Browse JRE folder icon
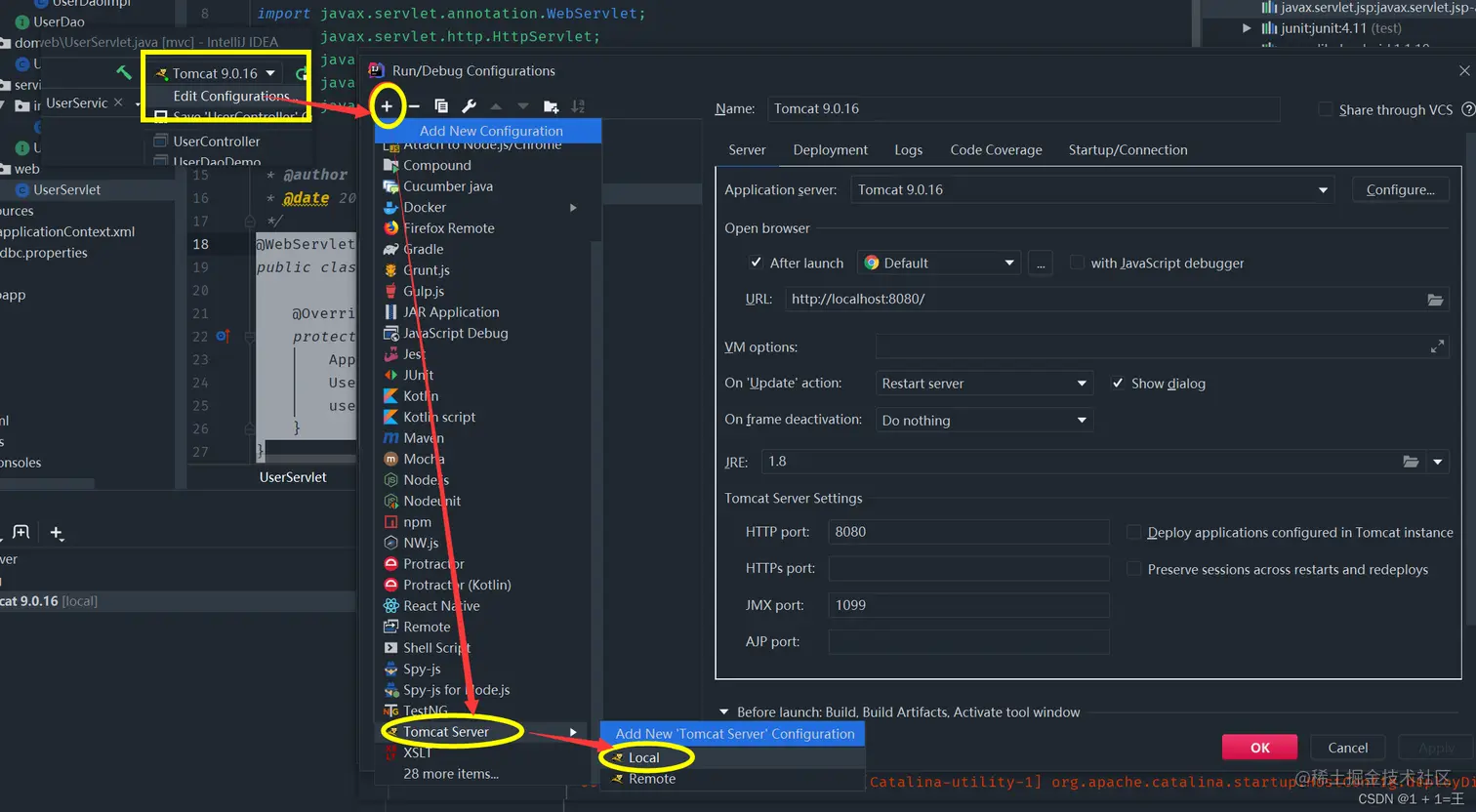The height and width of the screenshot is (812, 1476). pos(1411,462)
